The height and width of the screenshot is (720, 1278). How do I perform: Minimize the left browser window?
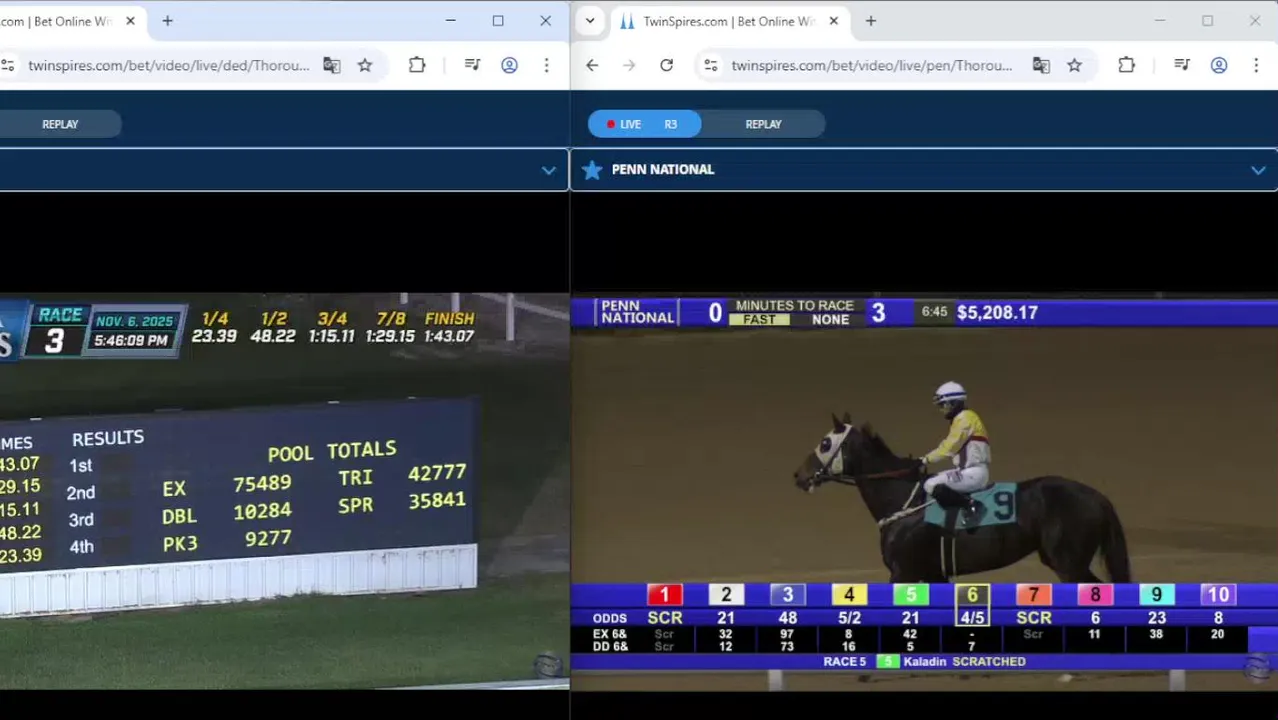click(x=450, y=21)
